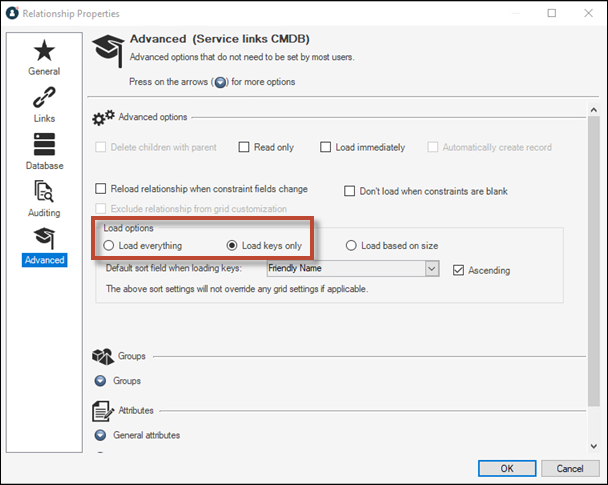Open the Default sort field dropdown
Image resolution: width=608 pixels, height=485 pixels.
point(432,269)
